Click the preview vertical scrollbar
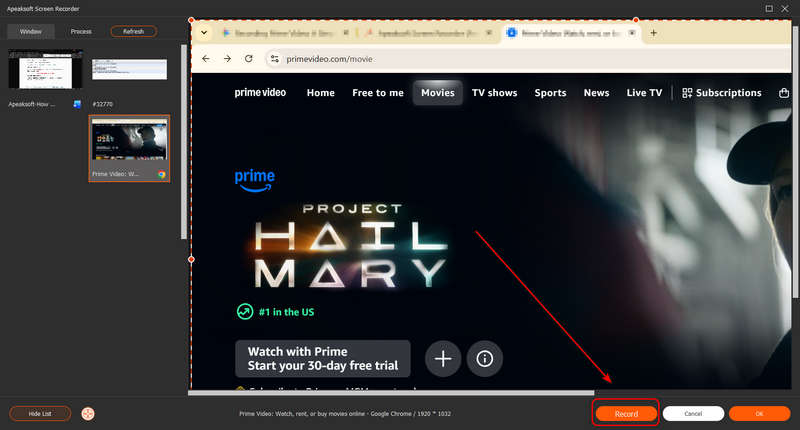This screenshot has width=800, height=430. (795, 162)
